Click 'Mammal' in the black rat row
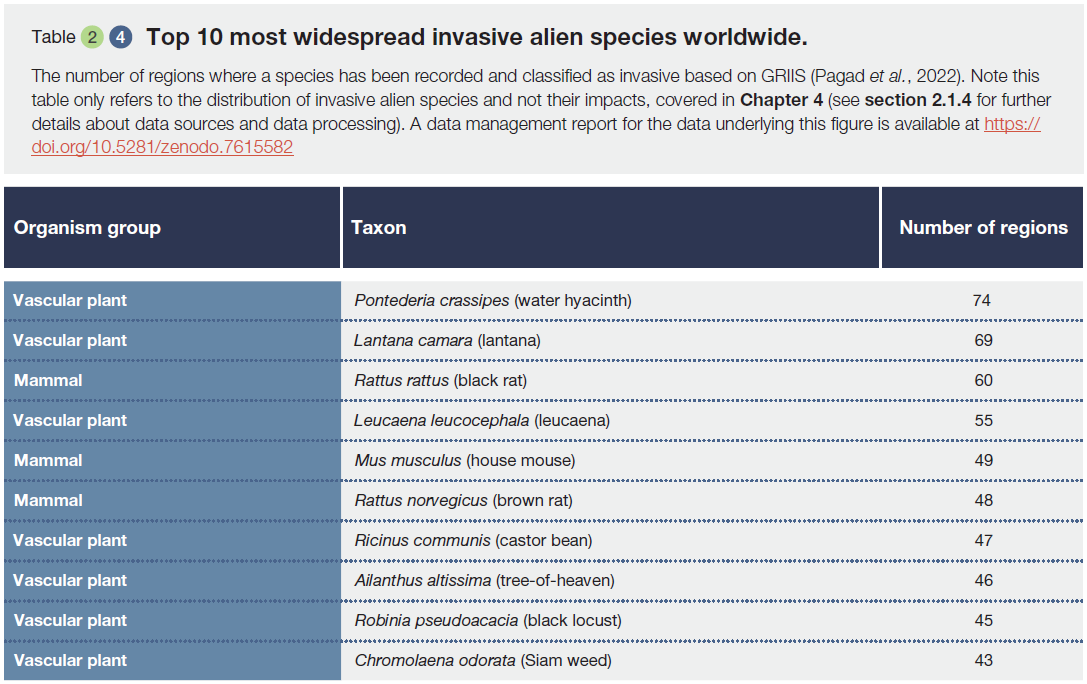Image resolution: width=1087 pixels, height=684 pixels. point(48,380)
